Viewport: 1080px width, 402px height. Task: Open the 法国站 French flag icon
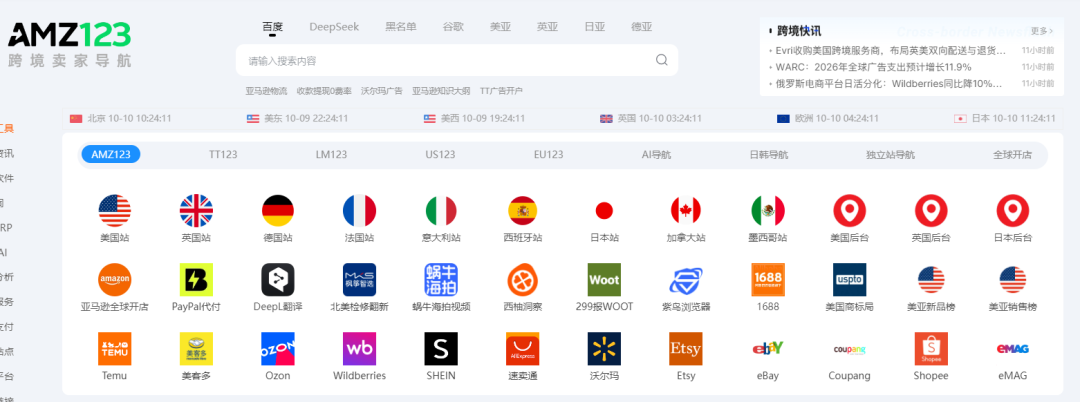(360, 211)
